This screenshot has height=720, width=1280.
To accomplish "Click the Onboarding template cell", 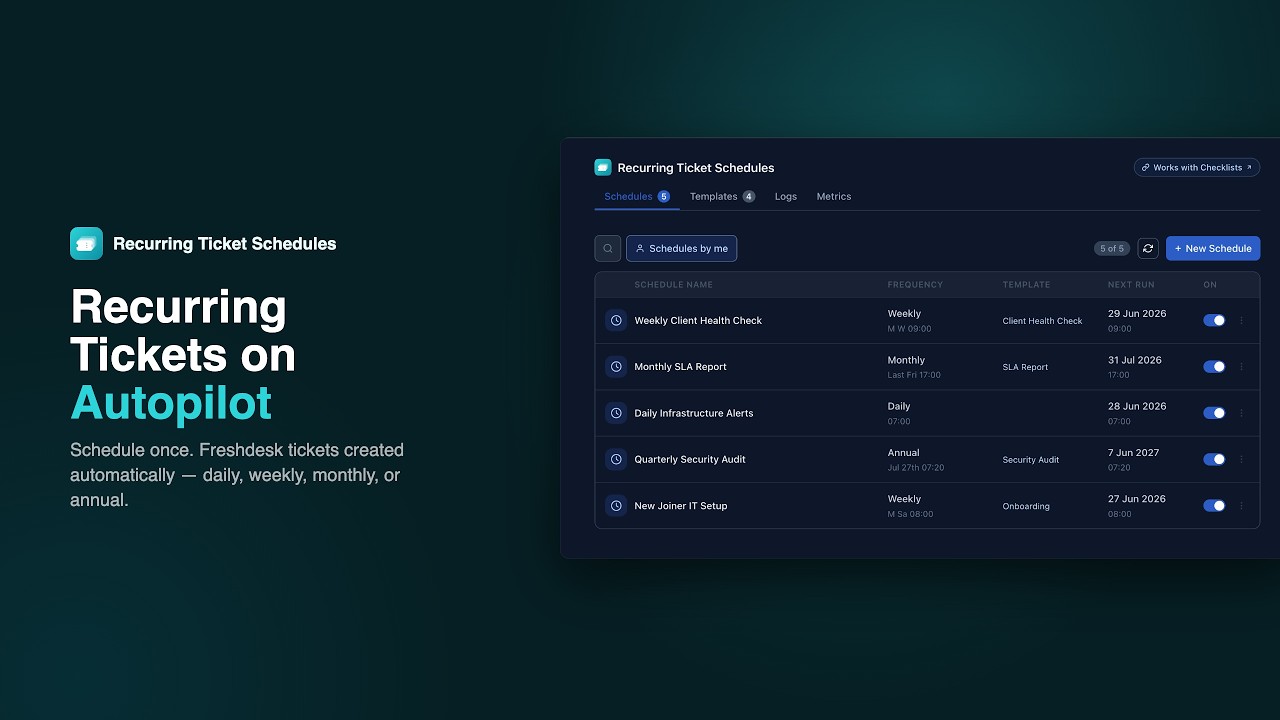I will (1026, 506).
